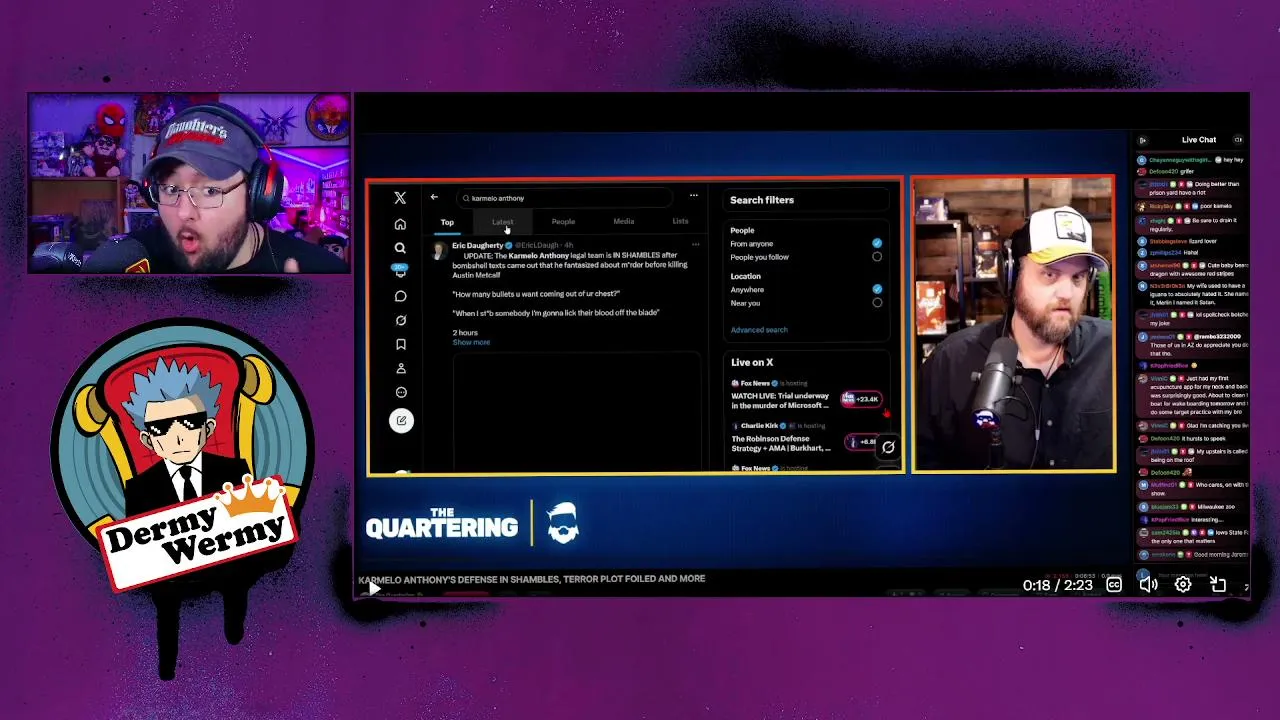Click the video time display 0:18 / 2:23
1280x720 pixels.
coord(1057,585)
